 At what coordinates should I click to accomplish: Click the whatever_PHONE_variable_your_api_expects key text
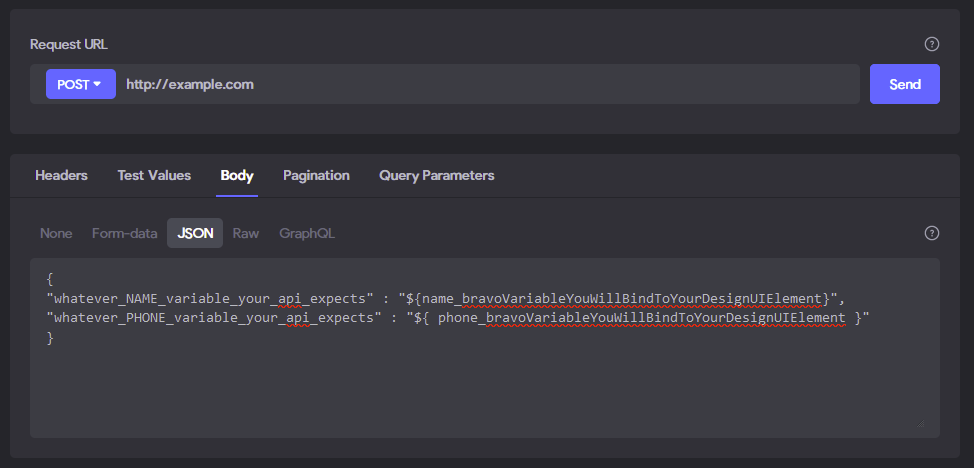[x=214, y=318]
